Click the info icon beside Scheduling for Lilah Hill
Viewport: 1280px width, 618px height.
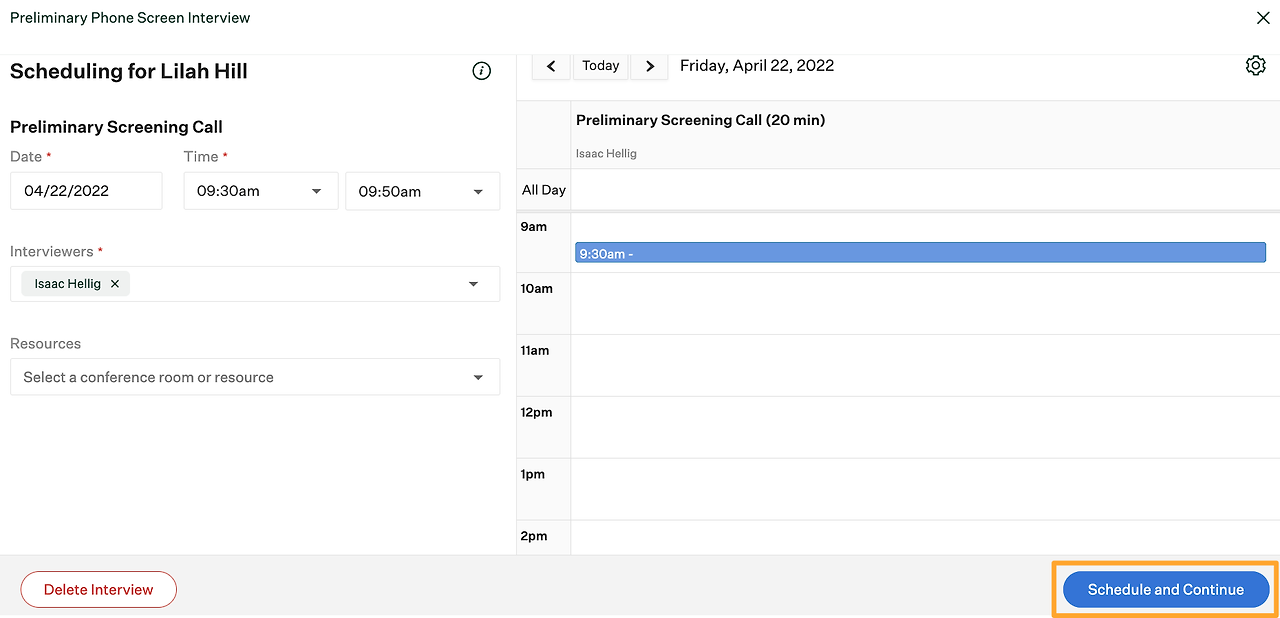pos(482,71)
